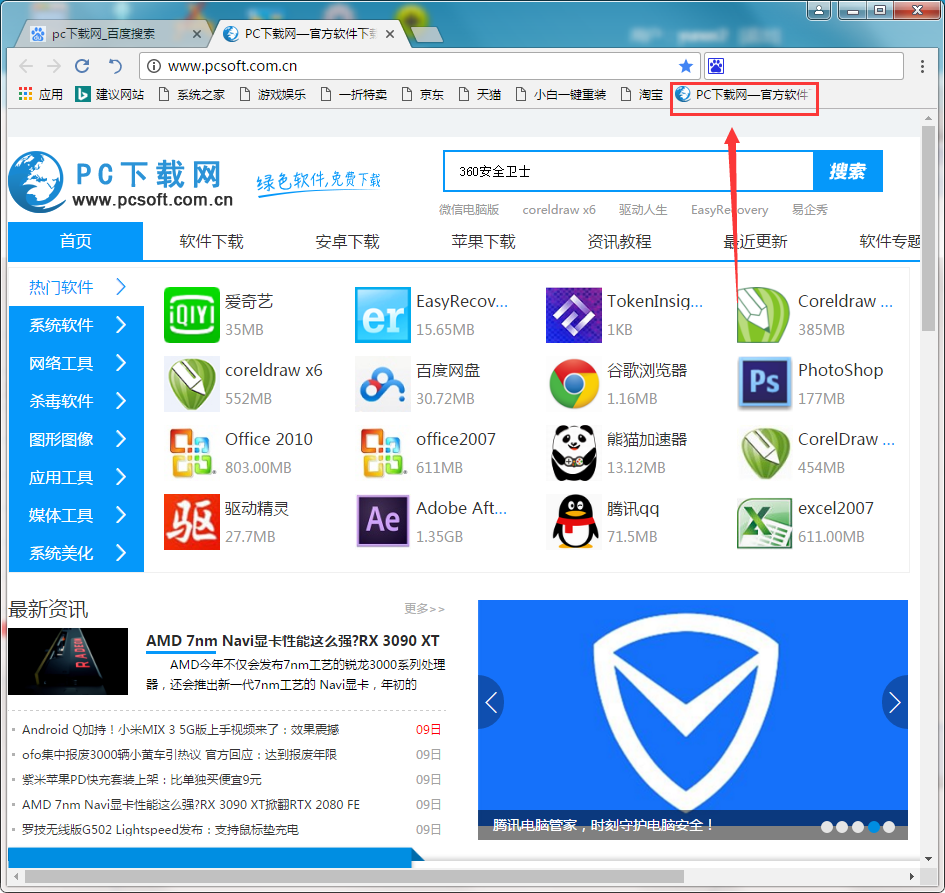Open the ofo集中报废 news link
The height and width of the screenshot is (893, 945).
179,754
